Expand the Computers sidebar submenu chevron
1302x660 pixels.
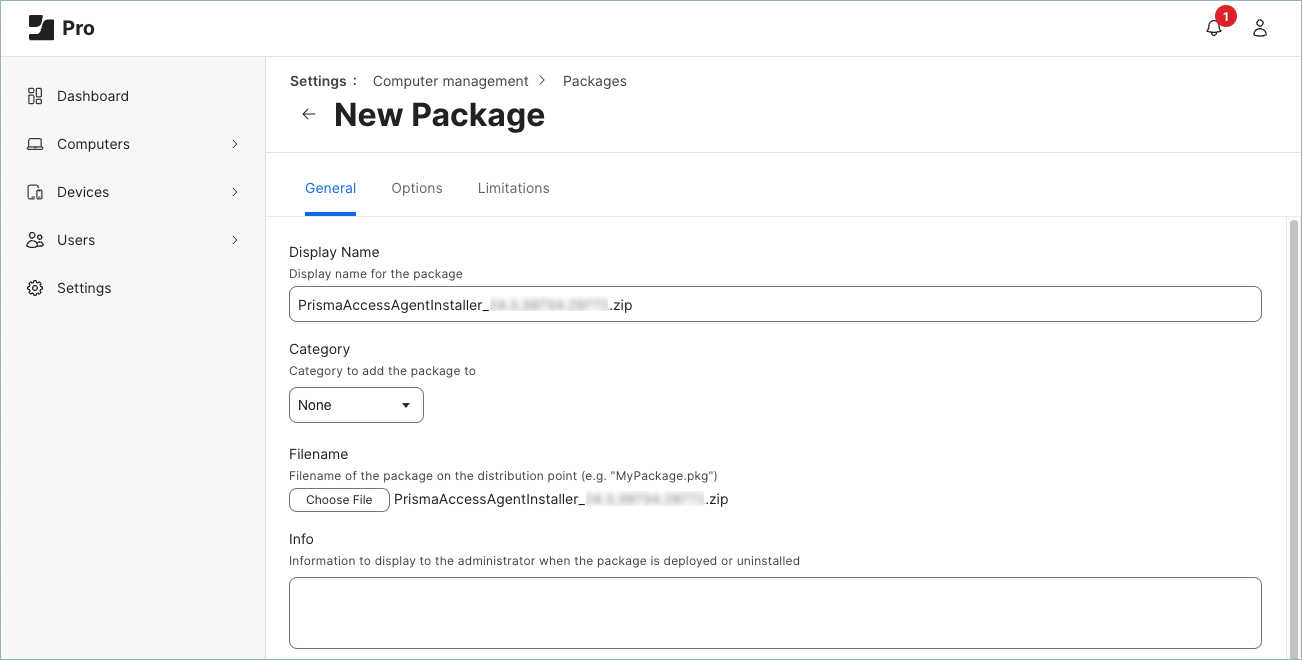click(x=235, y=144)
